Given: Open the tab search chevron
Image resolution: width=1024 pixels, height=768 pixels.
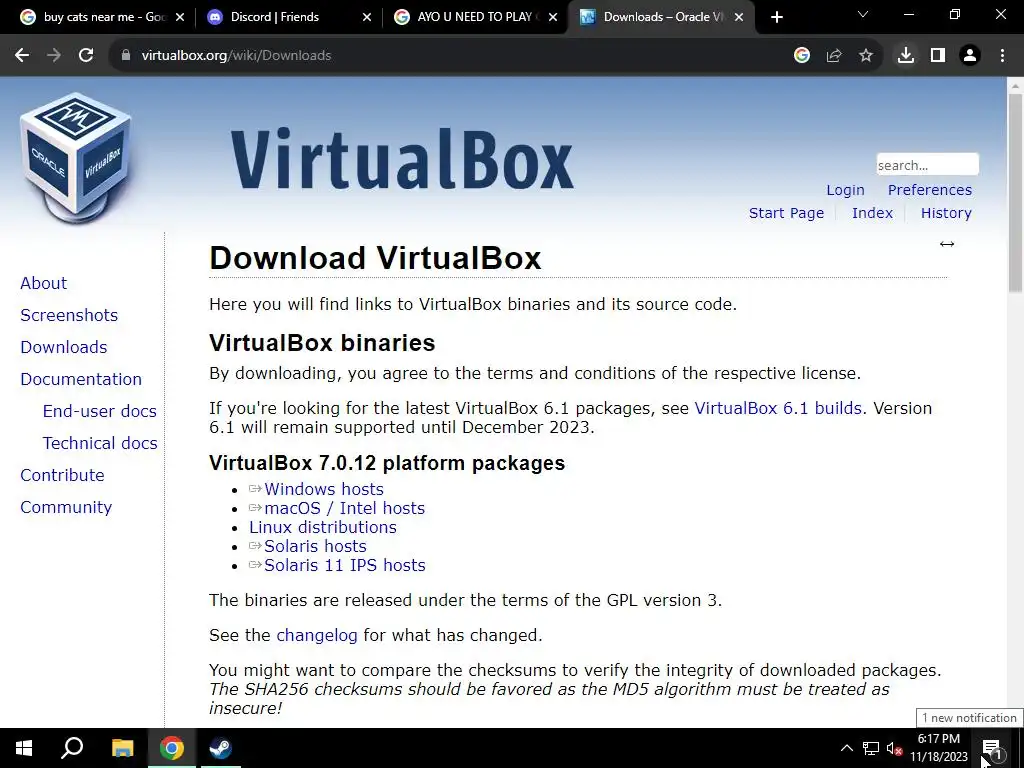Looking at the screenshot, I should [x=863, y=14].
